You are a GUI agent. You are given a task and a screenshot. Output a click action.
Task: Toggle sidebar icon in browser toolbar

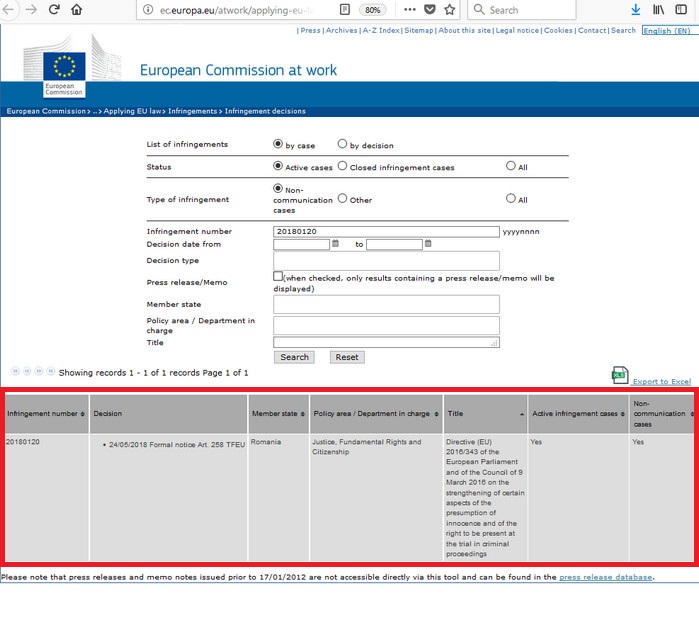(681, 9)
